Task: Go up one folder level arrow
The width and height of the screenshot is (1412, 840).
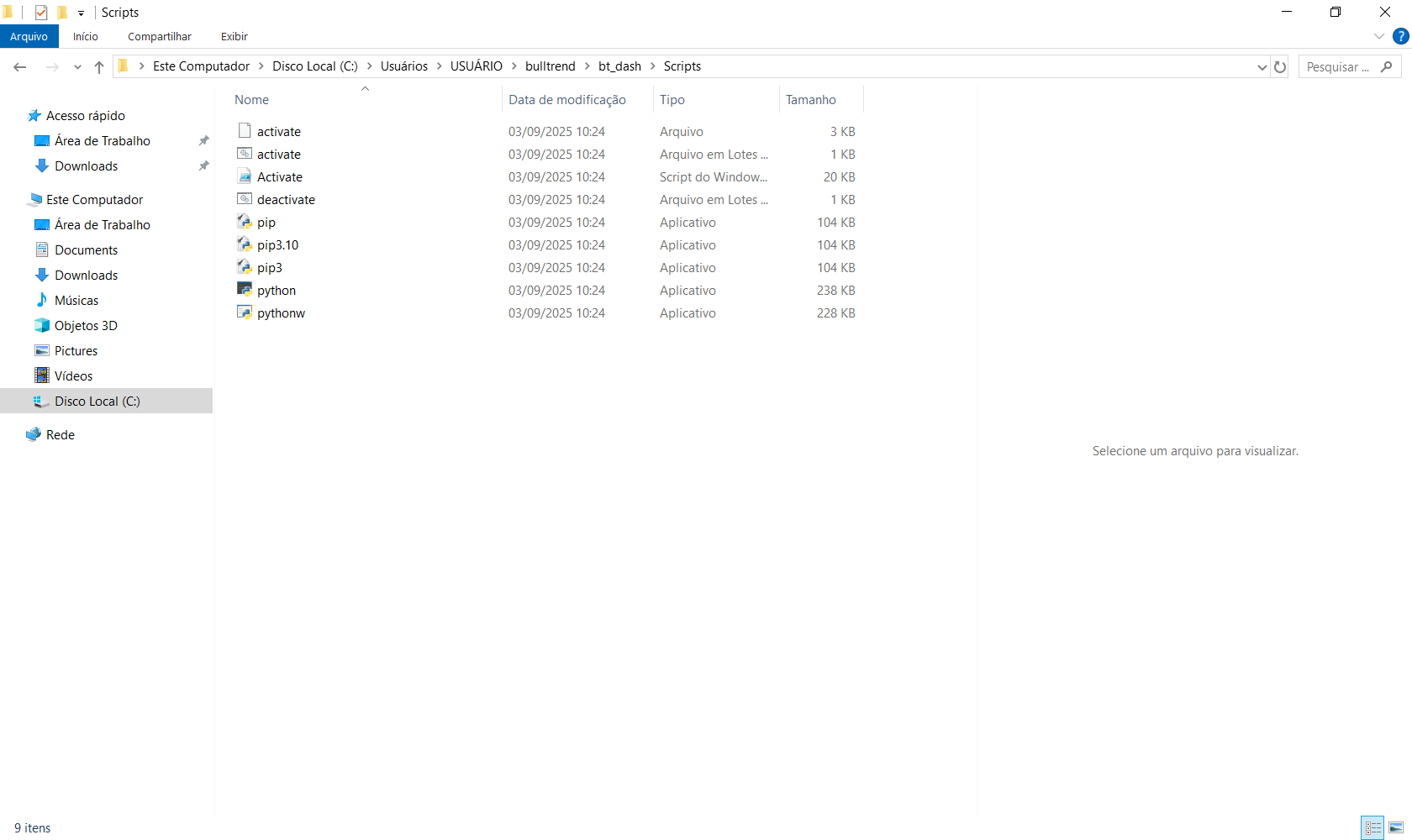Action: click(x=99, y=67)
